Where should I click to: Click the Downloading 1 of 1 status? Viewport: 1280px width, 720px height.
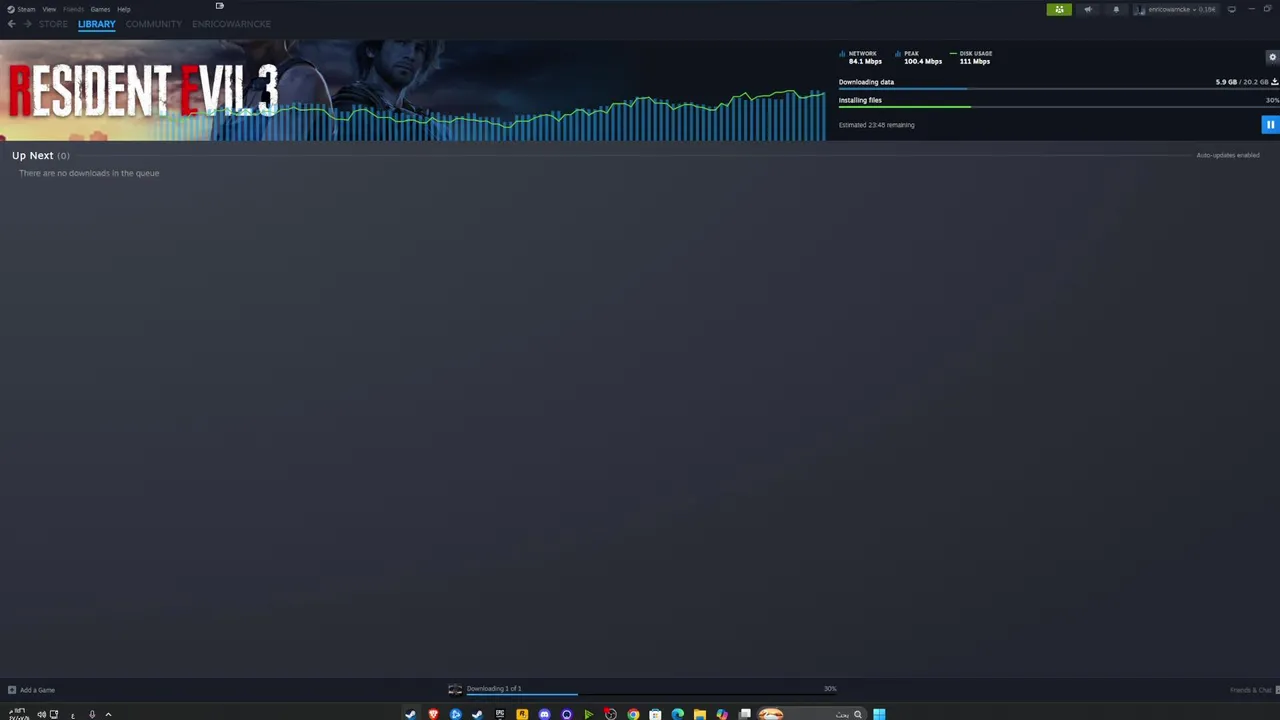(x=494, y=688)
